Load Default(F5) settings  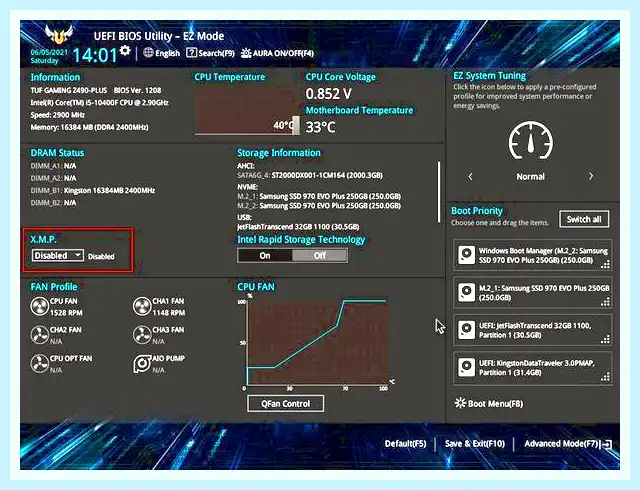click(405, 443)
